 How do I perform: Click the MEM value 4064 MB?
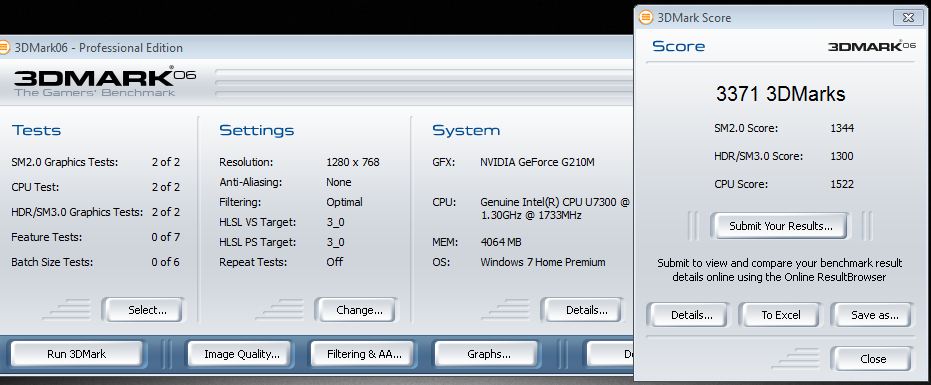click(501, 242)
